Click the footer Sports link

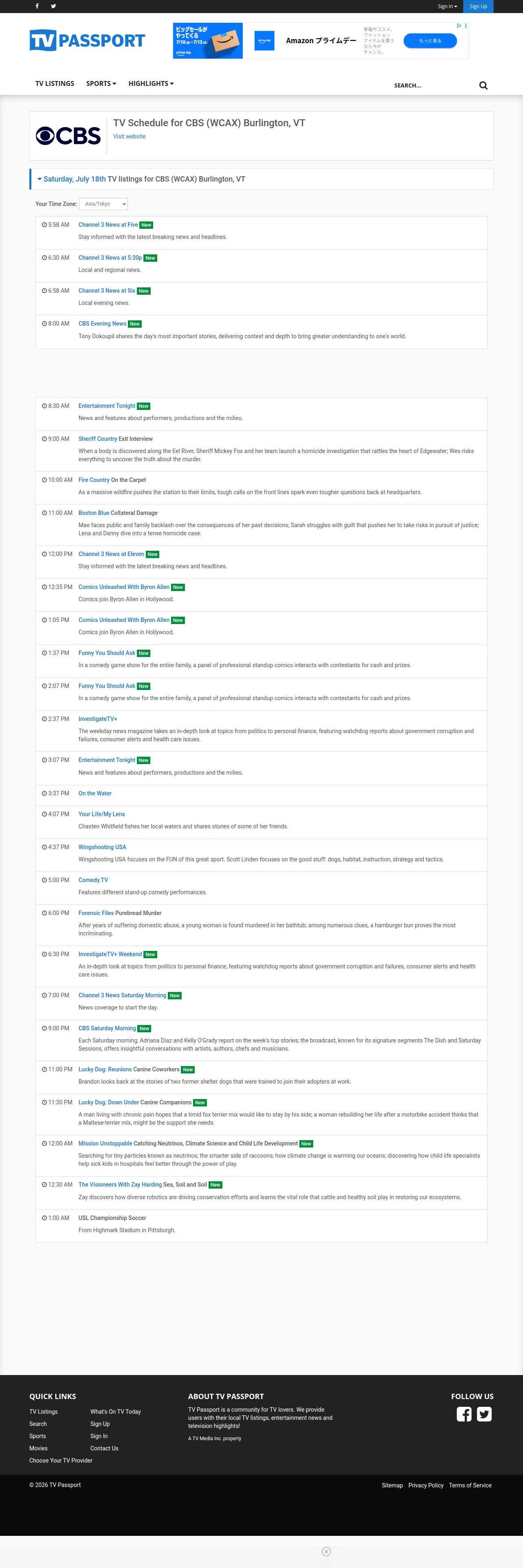point(38,1436)
